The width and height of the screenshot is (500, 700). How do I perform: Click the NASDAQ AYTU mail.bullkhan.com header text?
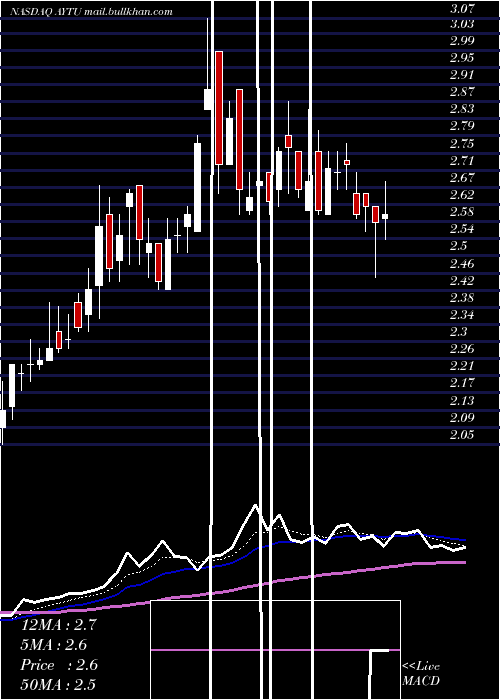91,12
